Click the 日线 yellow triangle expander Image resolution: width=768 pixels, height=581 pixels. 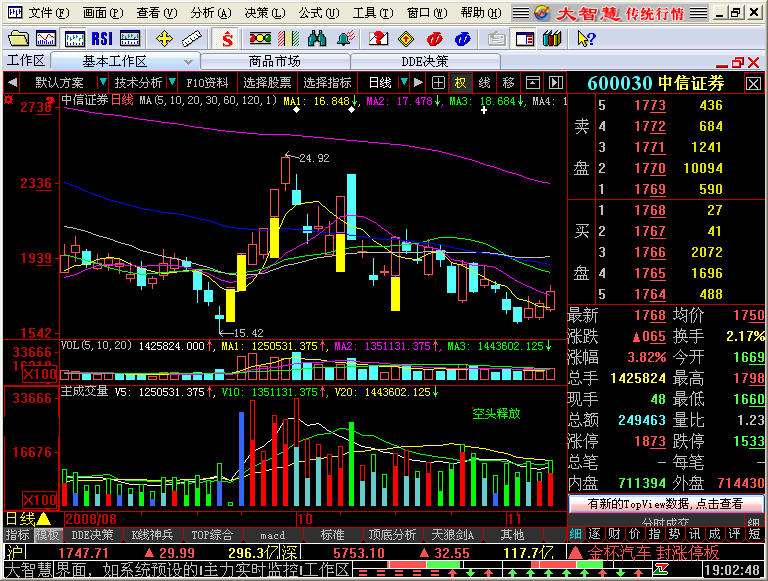click(43, 519)
